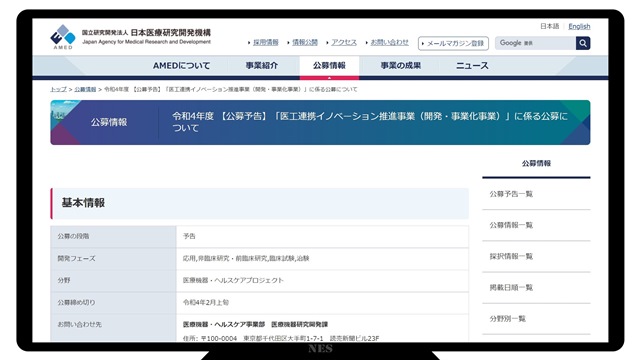The width and height of the screenshot is (640, 360).
Task: Open AMEDについて menu
Action: click(182, 65)
